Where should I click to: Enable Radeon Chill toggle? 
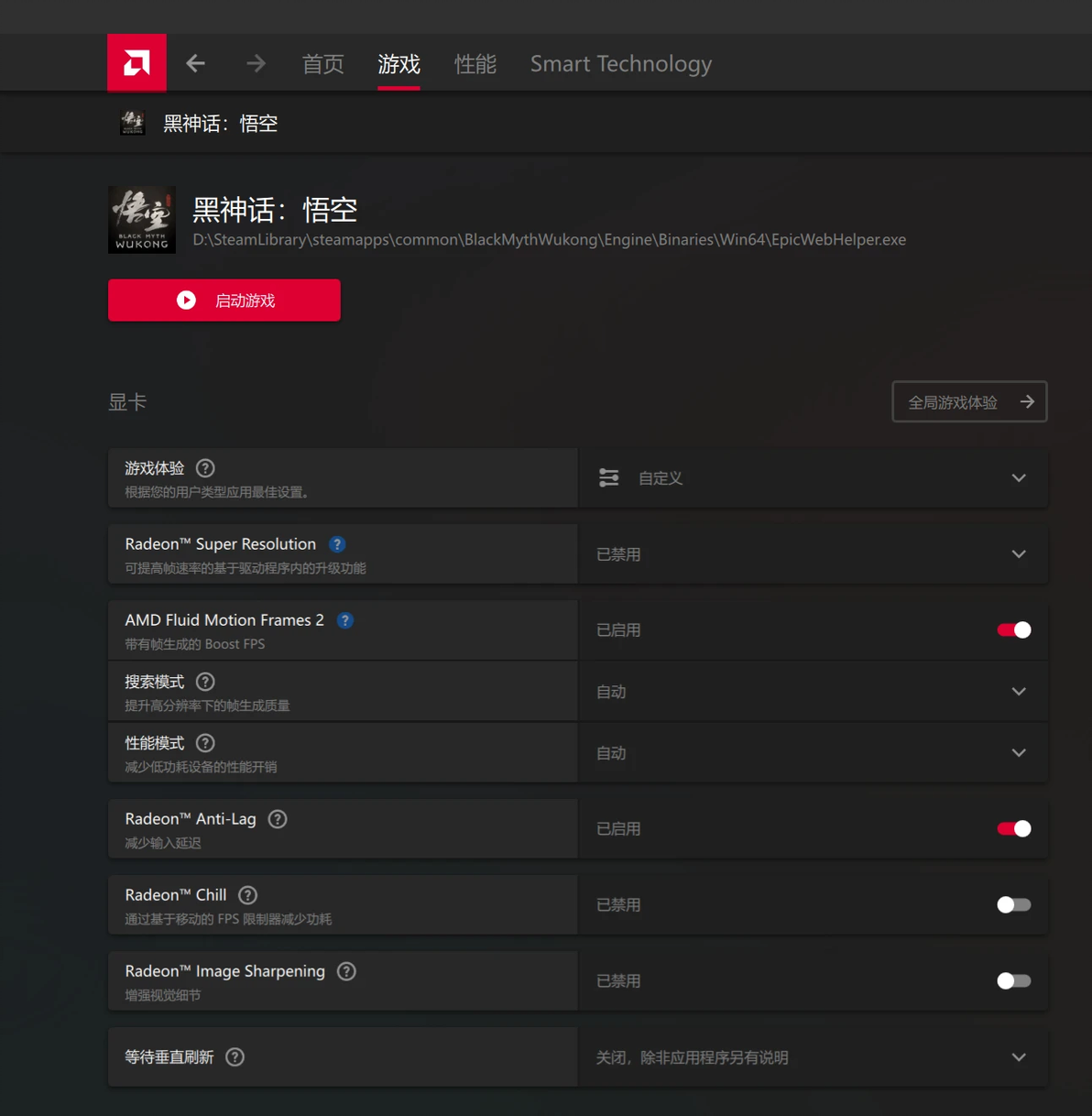coord(1014,905)
